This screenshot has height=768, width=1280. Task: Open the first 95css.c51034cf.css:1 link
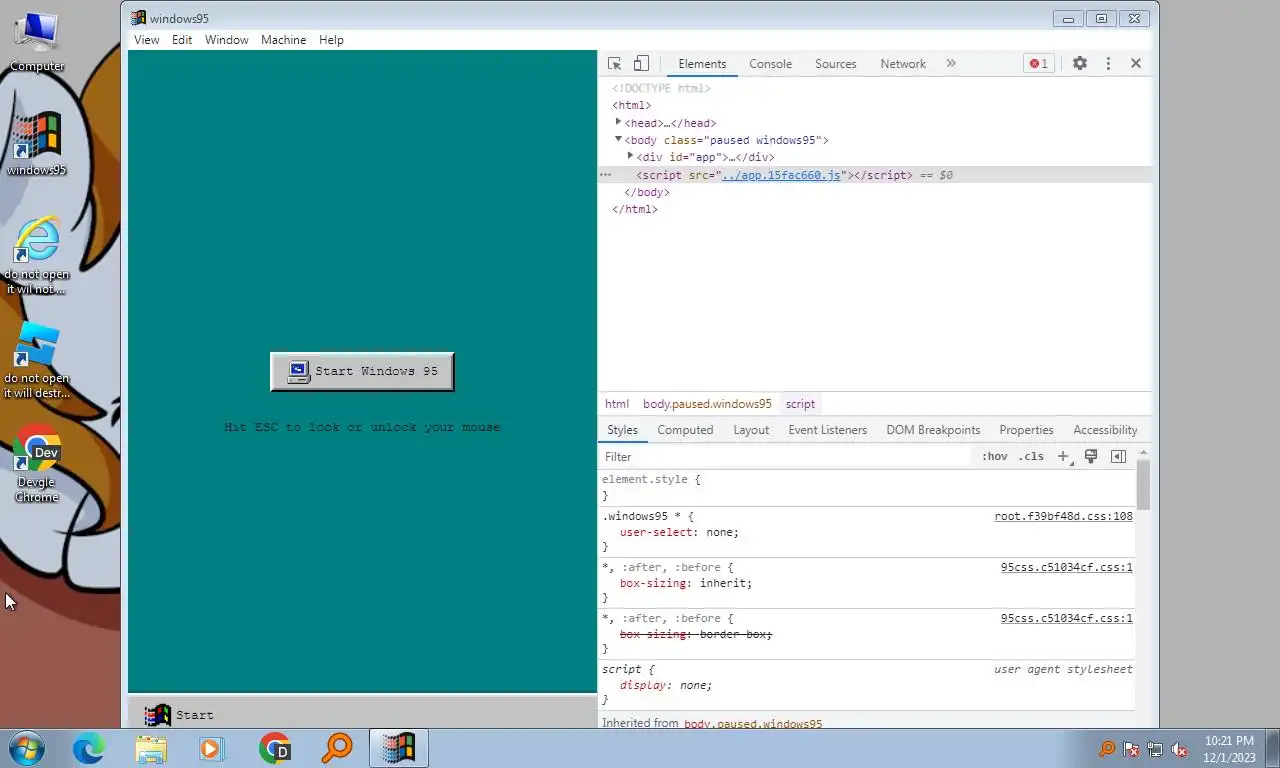click(x=1066, y=567)
